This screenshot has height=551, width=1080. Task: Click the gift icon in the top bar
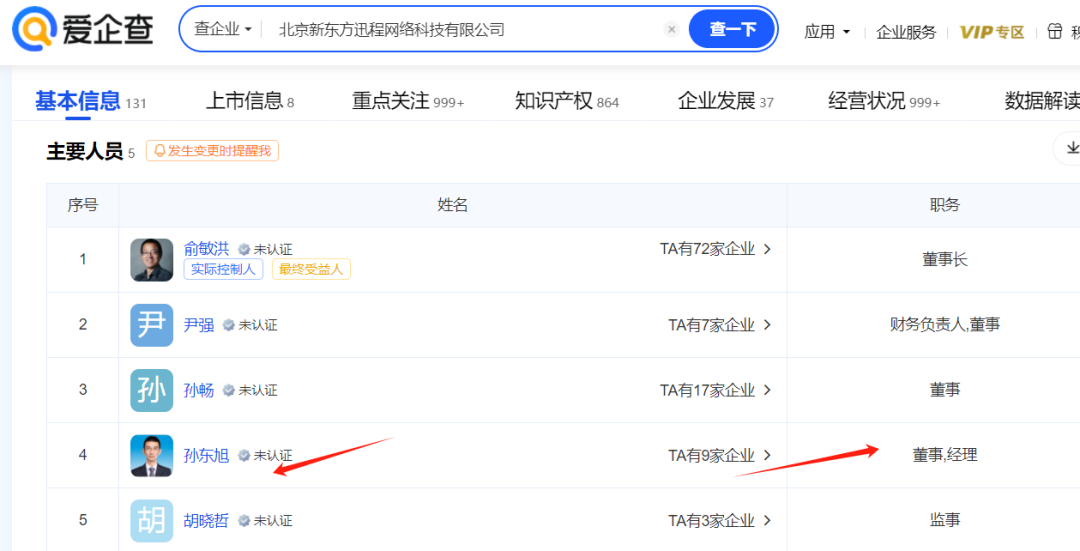[x=1055, y=31]
